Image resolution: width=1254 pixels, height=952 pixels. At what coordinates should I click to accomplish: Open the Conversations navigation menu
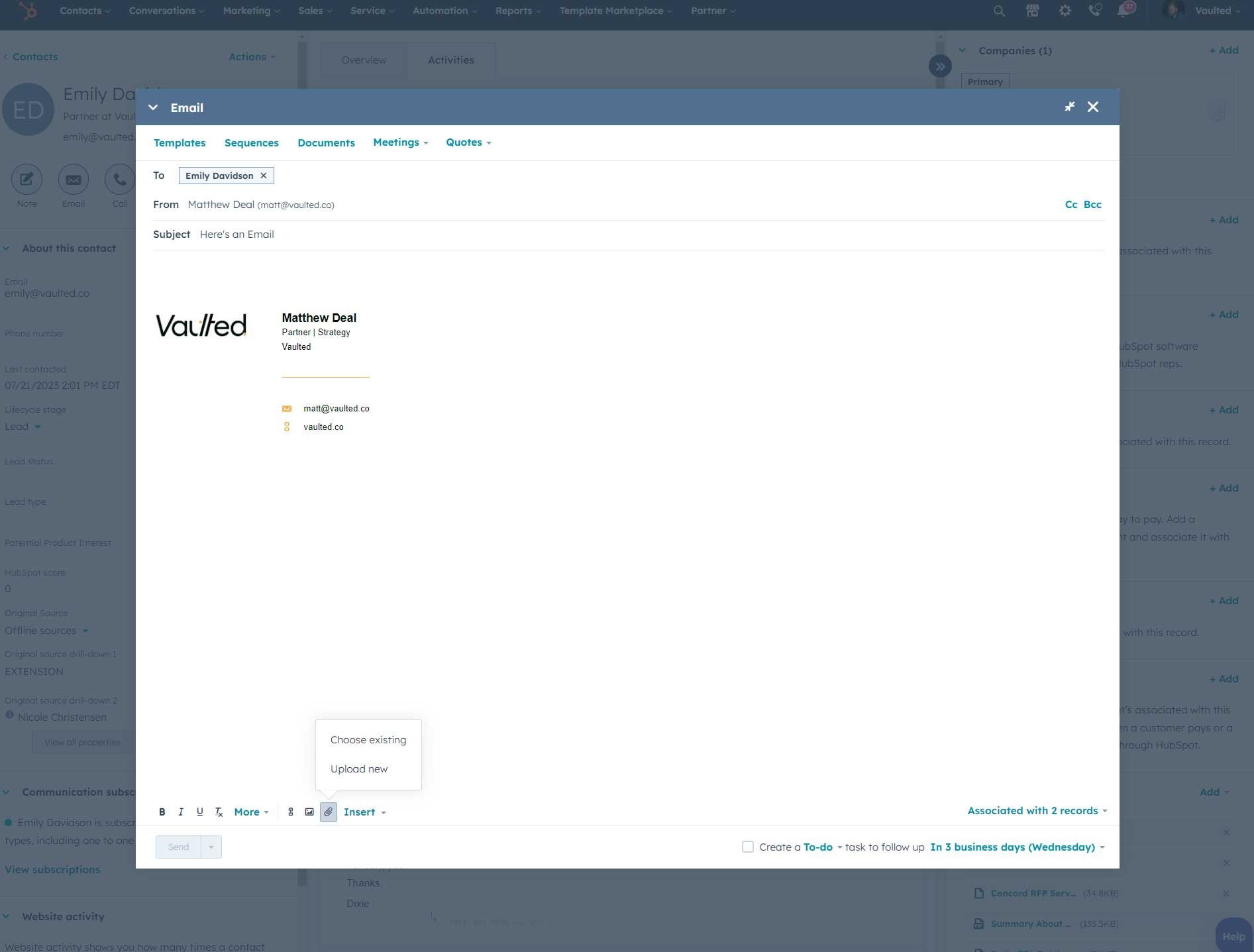(x=167, y=11)
